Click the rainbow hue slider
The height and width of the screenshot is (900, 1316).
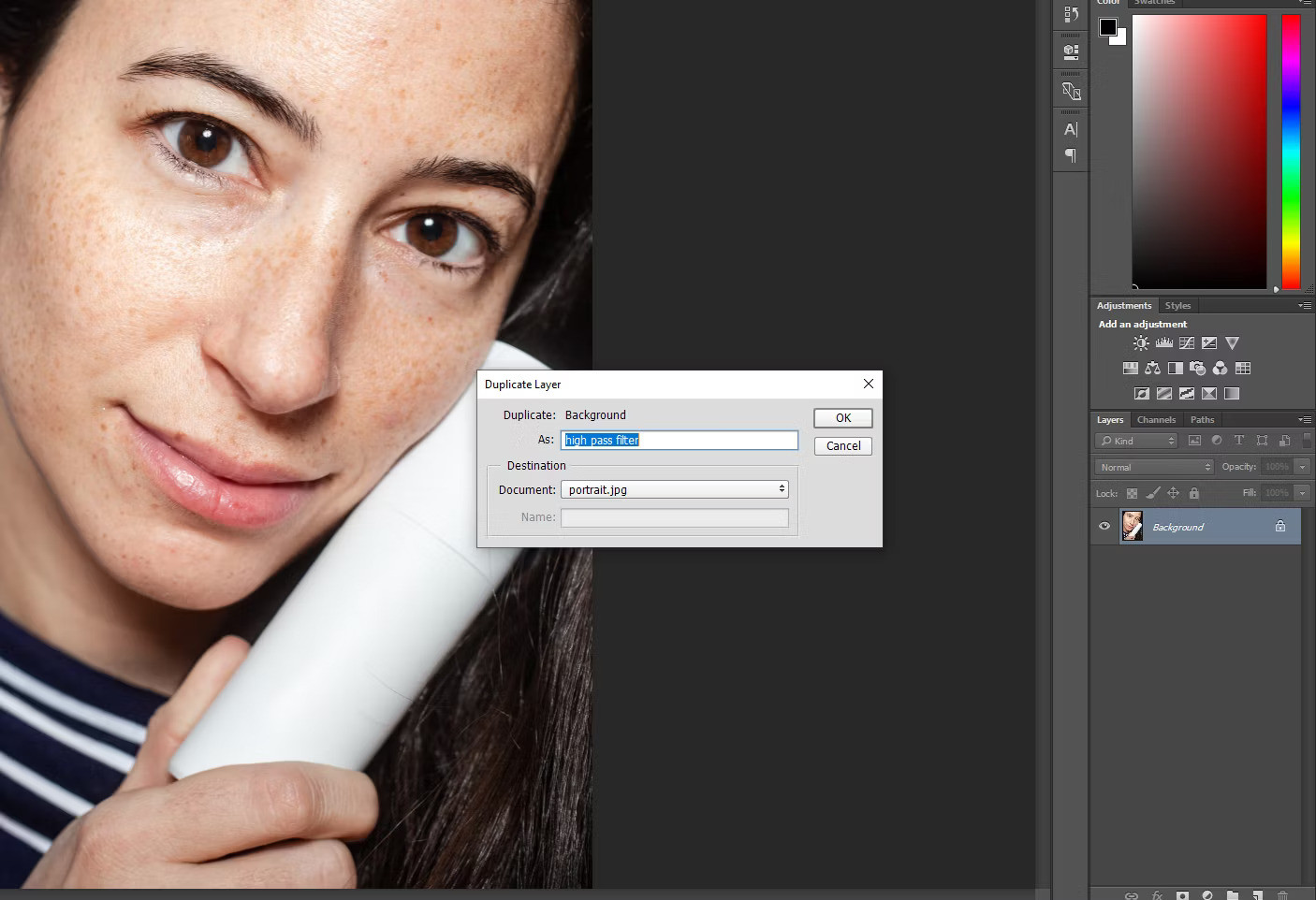click(x=1291, y=150)
